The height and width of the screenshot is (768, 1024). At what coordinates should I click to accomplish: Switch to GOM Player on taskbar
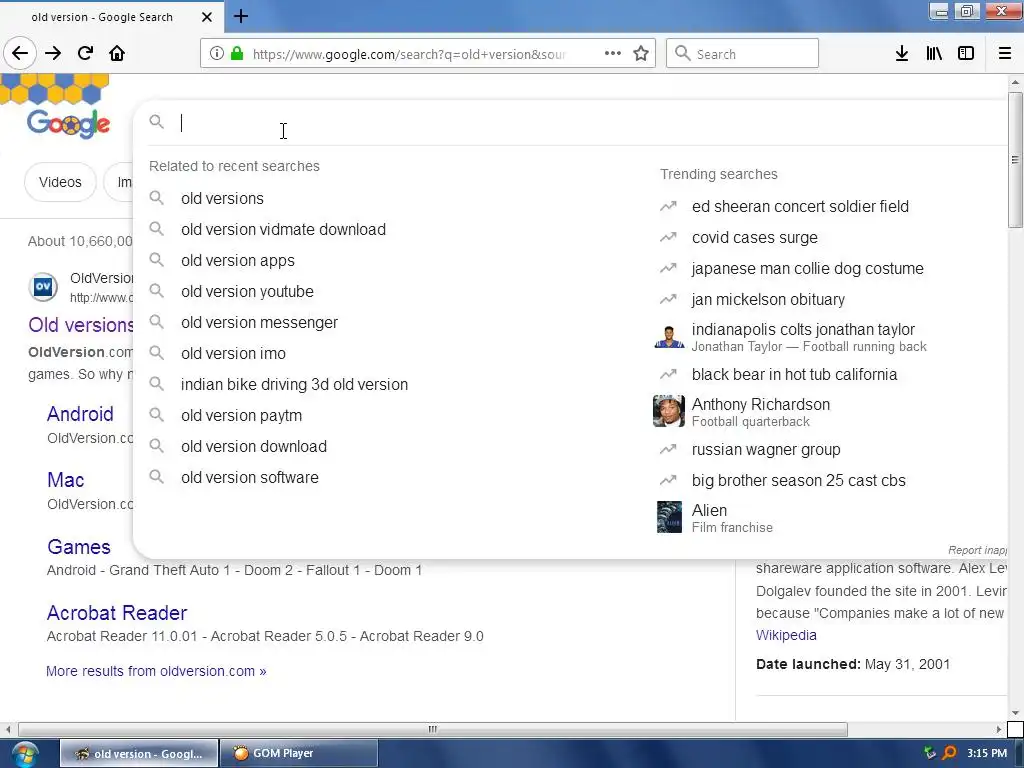pos(298,753)
